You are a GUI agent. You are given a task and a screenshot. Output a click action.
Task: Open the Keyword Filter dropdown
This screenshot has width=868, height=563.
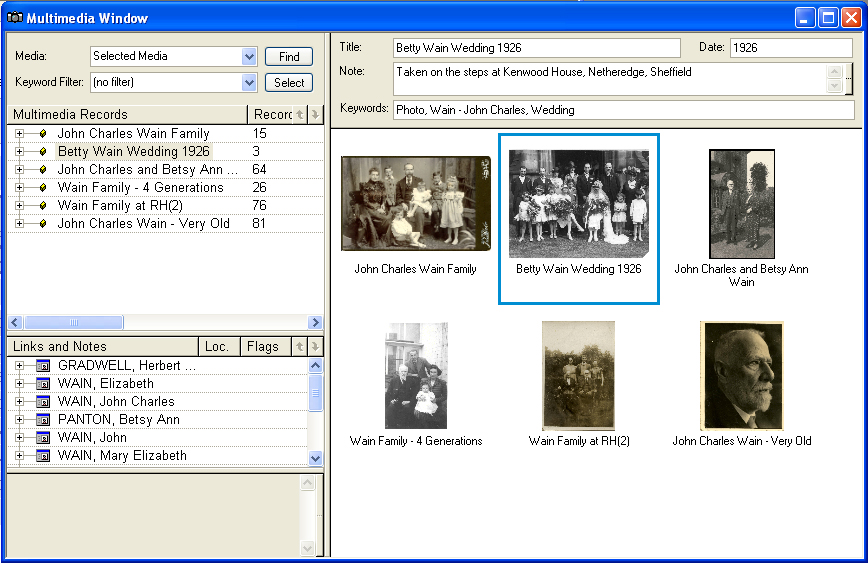(x=249, y=83)
